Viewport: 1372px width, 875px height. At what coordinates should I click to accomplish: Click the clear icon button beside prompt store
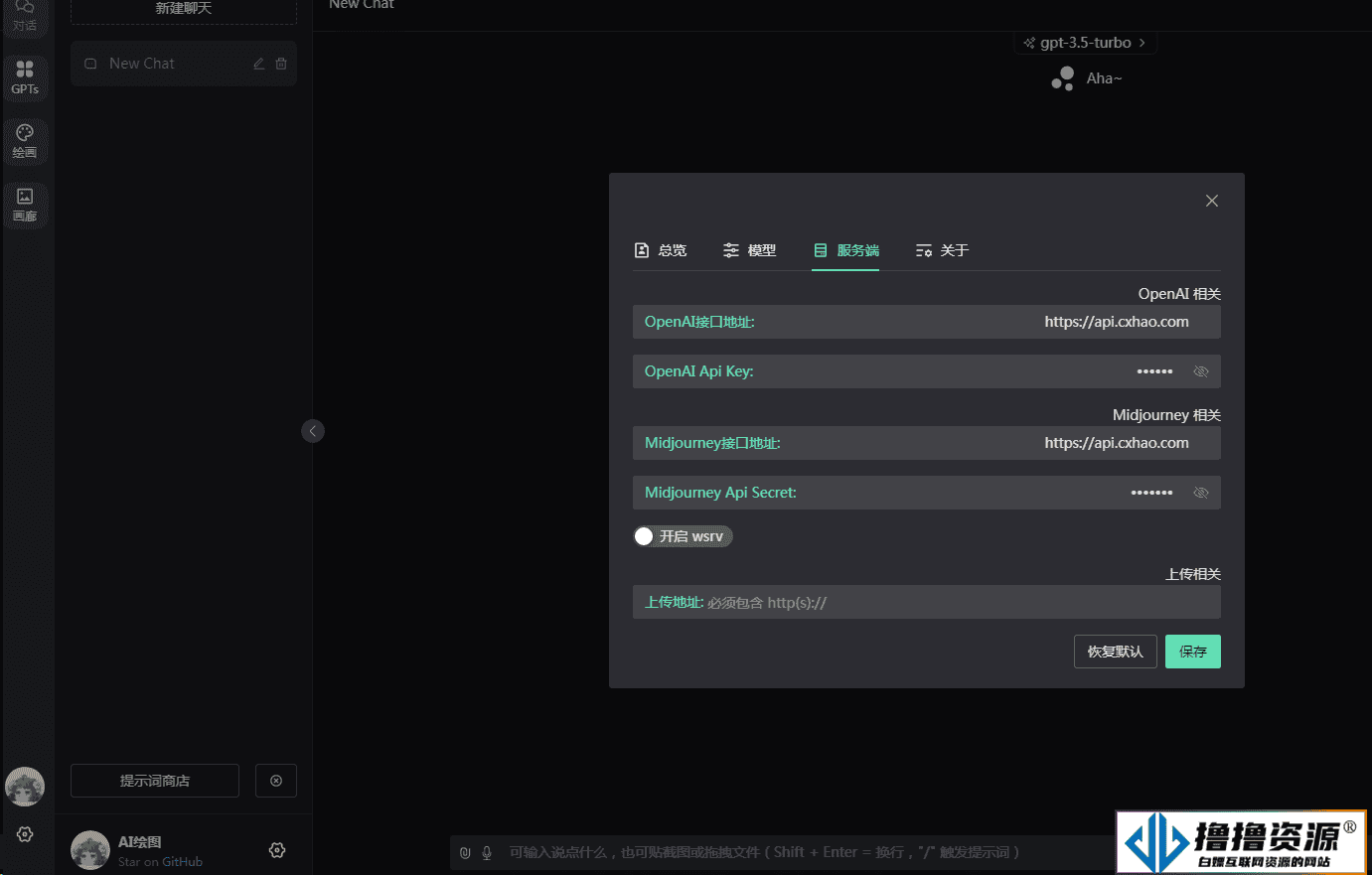(x=276, y=781)
